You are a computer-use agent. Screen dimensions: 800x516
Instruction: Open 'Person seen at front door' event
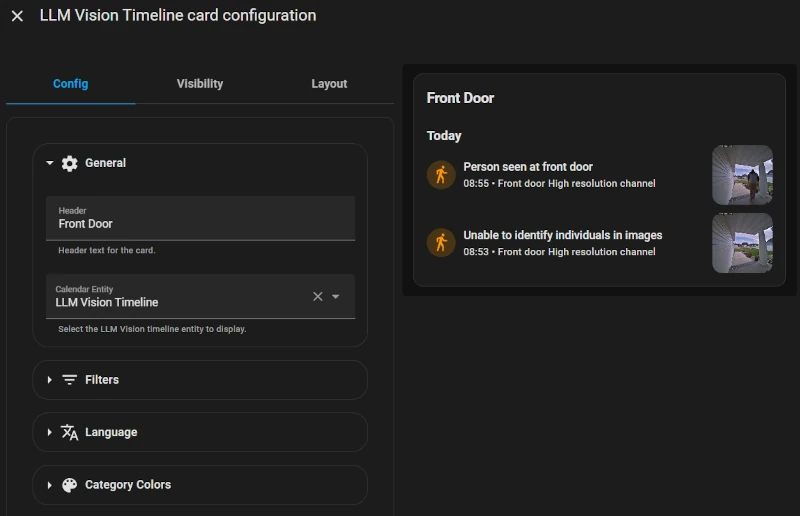coord(528,167)
